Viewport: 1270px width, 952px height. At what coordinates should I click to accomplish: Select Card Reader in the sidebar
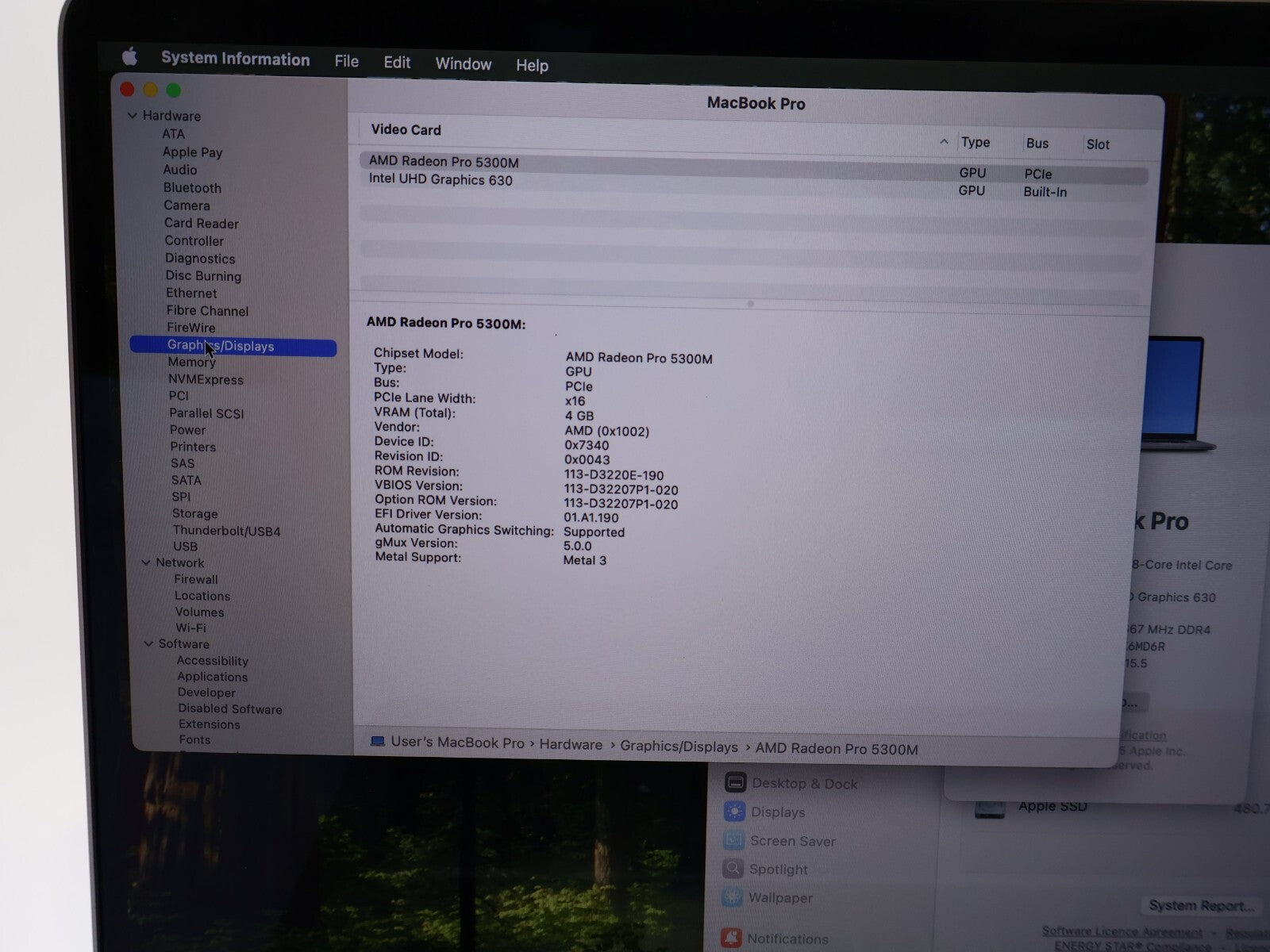click(x=201, y=224)
